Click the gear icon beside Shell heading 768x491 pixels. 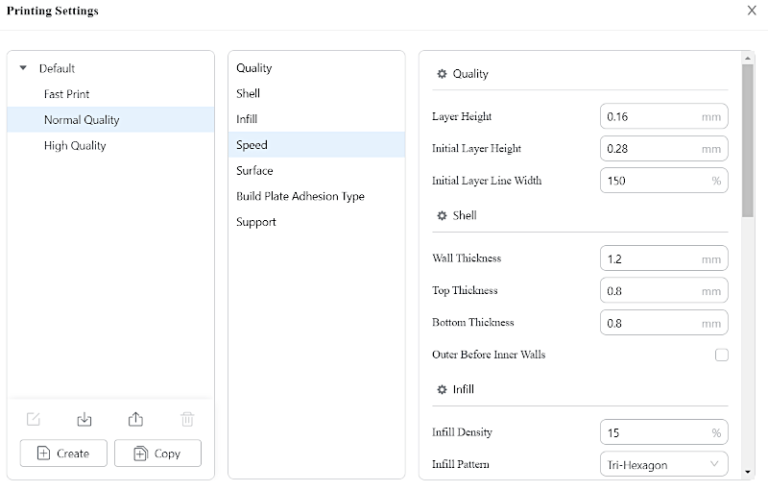(x=442, y=216)
